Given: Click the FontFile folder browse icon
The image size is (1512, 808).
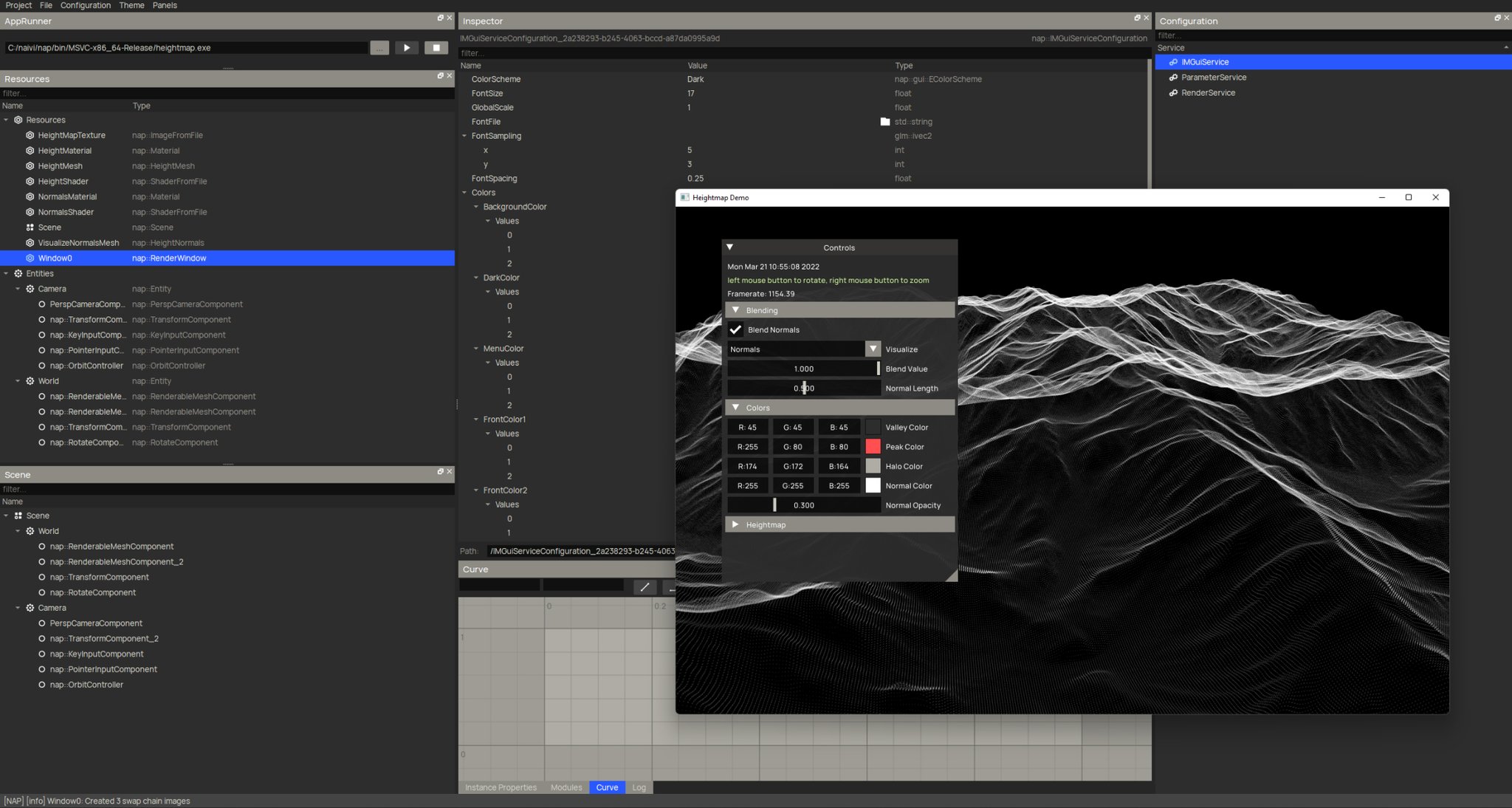Looking at the screenshot, I should click(885, 122).
